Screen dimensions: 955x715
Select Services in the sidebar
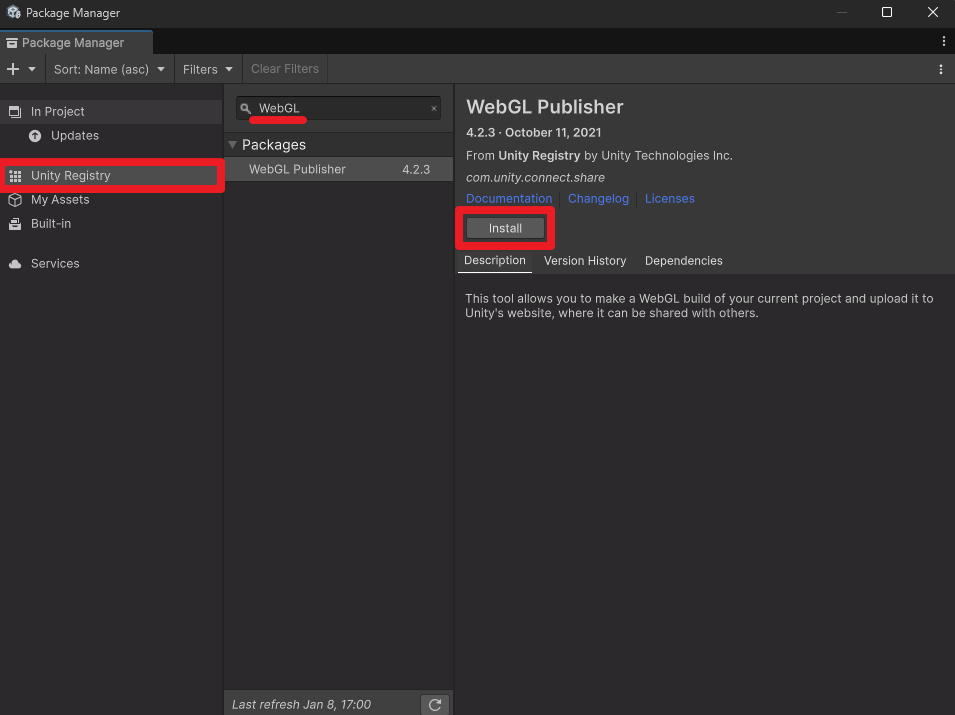[111, 263]
